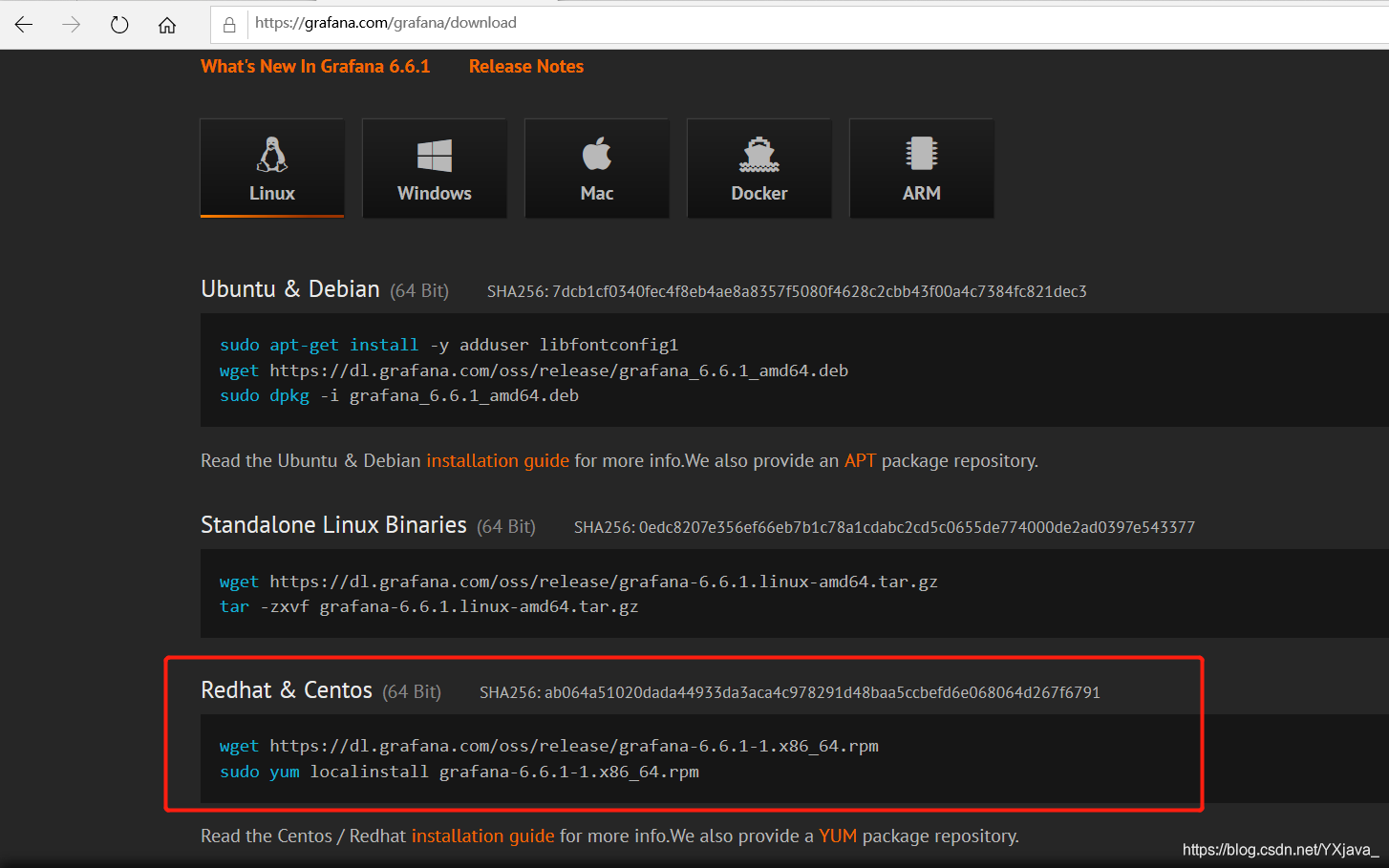
Task: Click the browser forward arrow
Action: point(72,25)
